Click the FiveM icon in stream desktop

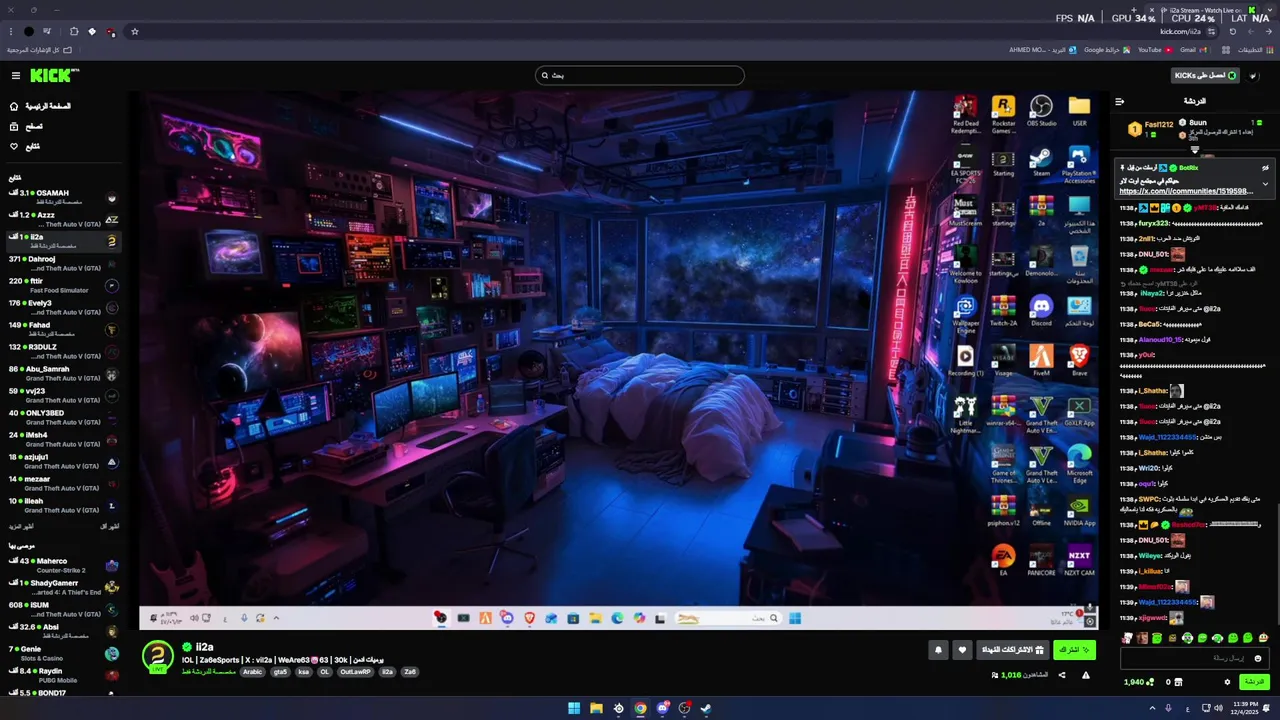[1041, 360]
